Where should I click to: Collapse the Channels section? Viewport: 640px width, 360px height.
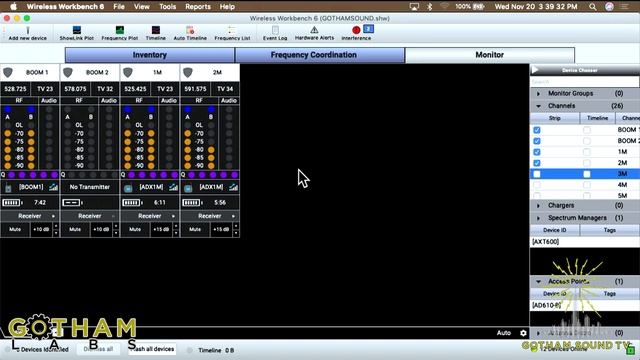(538, 106)
